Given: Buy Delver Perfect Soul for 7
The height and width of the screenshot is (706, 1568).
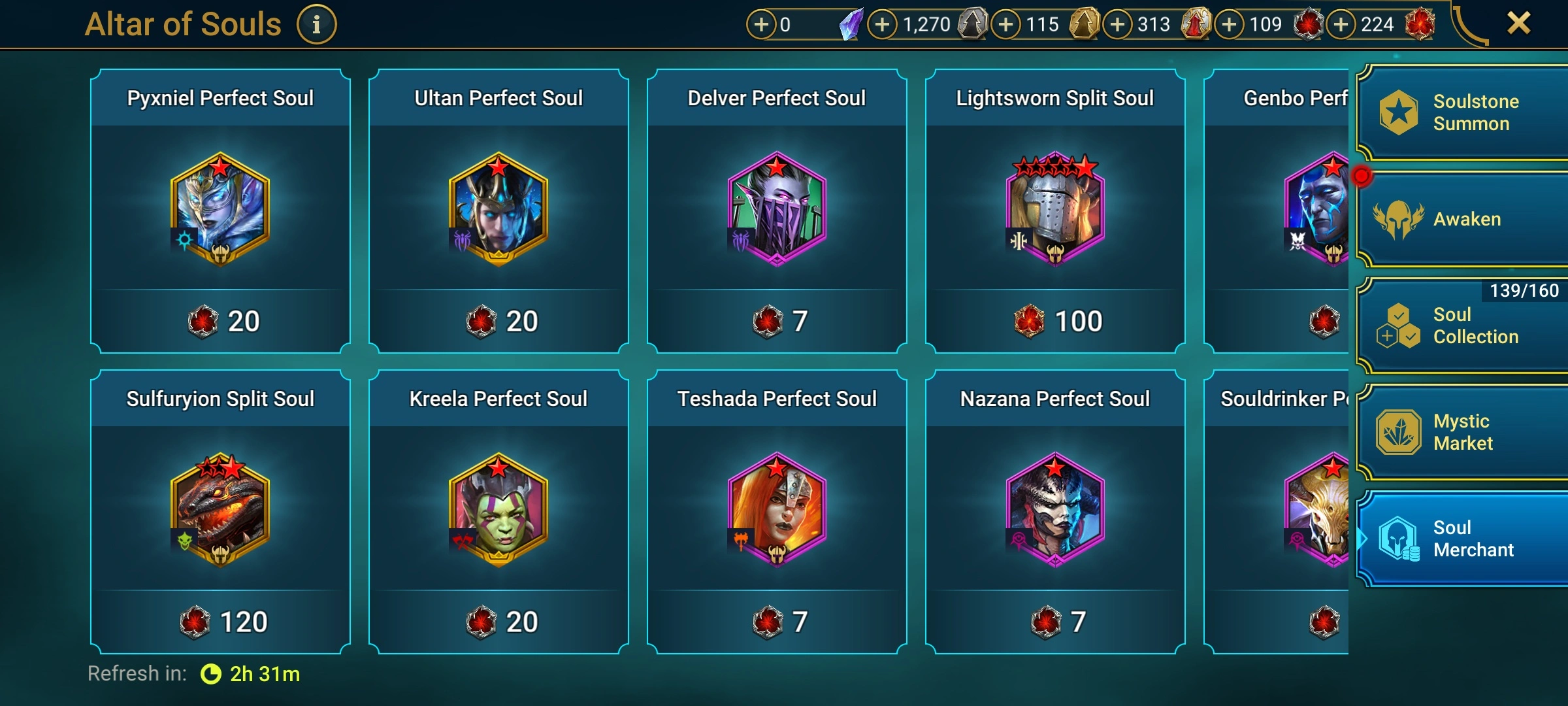Looking at the screenshot, I should coord(777,321).
